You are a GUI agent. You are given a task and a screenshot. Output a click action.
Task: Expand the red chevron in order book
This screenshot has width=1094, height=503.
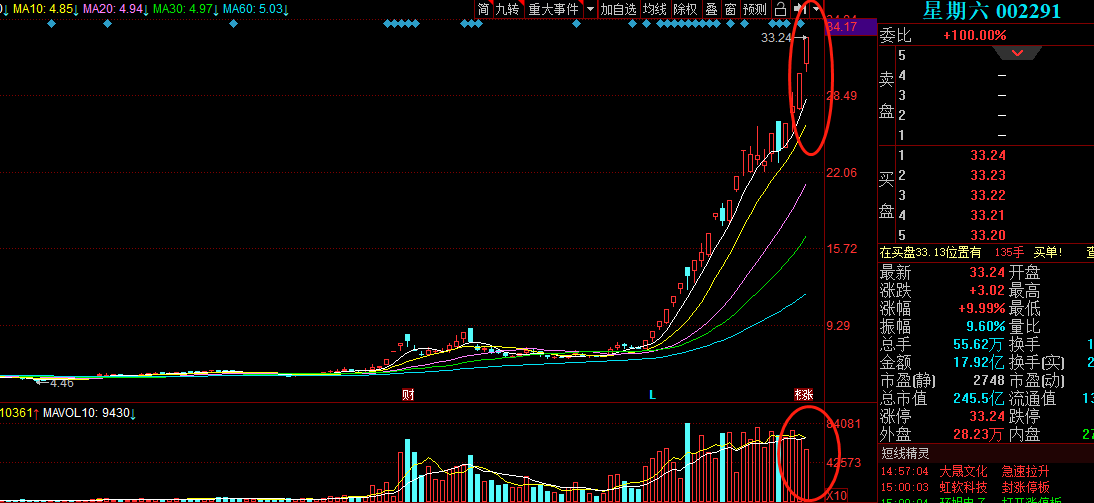click(x=1017, y=53)
